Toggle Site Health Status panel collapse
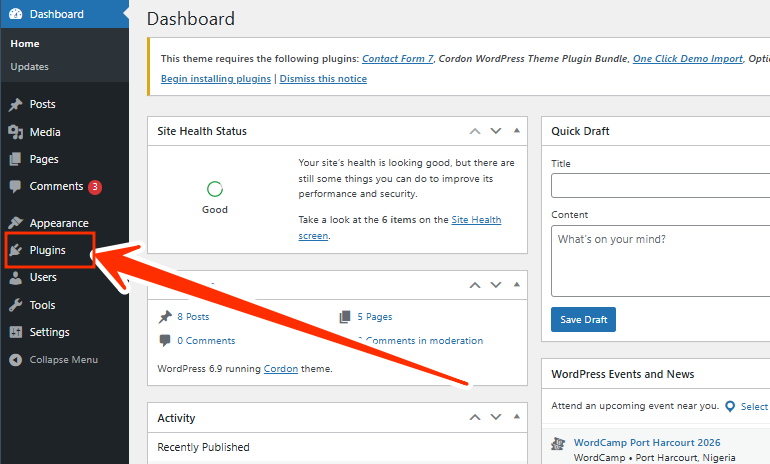The width and height of the screenshot is (770, 464). 517,131
